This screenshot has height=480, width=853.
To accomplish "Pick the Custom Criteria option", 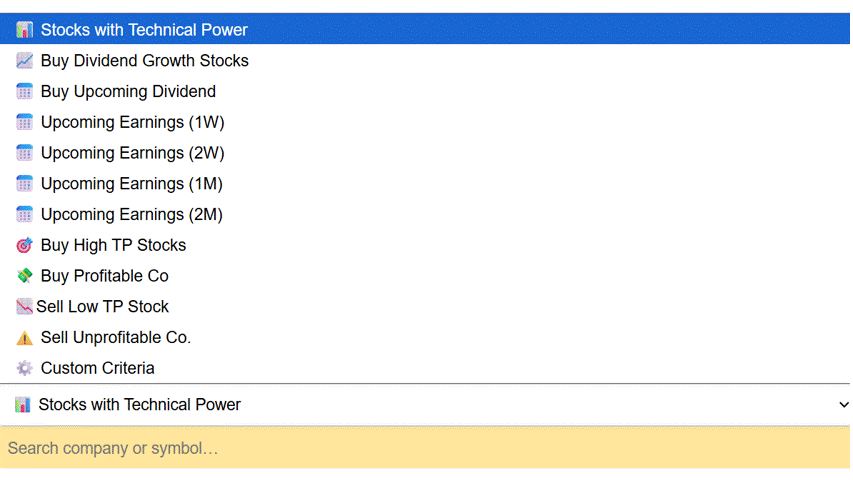I will (98, 368).
